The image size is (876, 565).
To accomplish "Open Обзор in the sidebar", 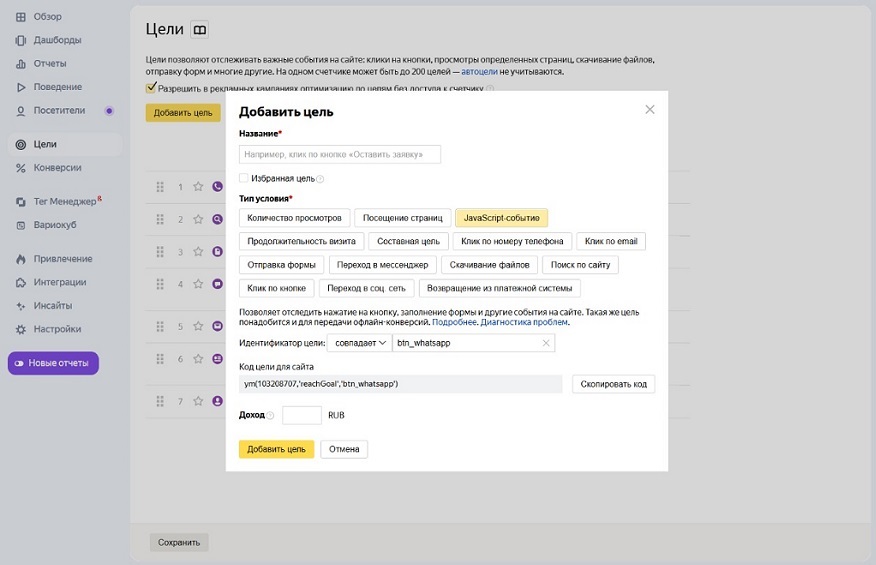I will 47,17.
